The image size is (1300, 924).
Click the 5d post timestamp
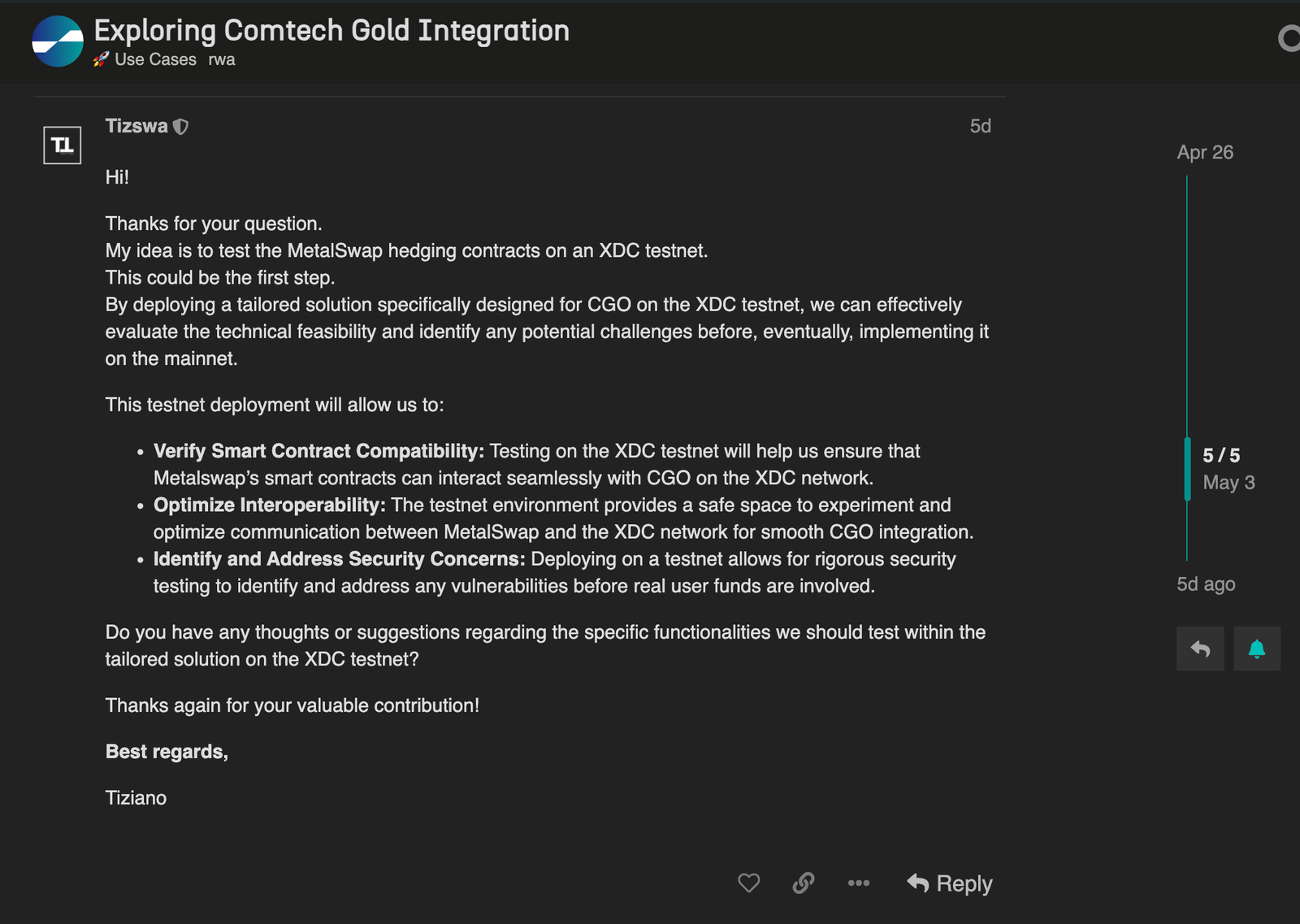tap(980, 126)
